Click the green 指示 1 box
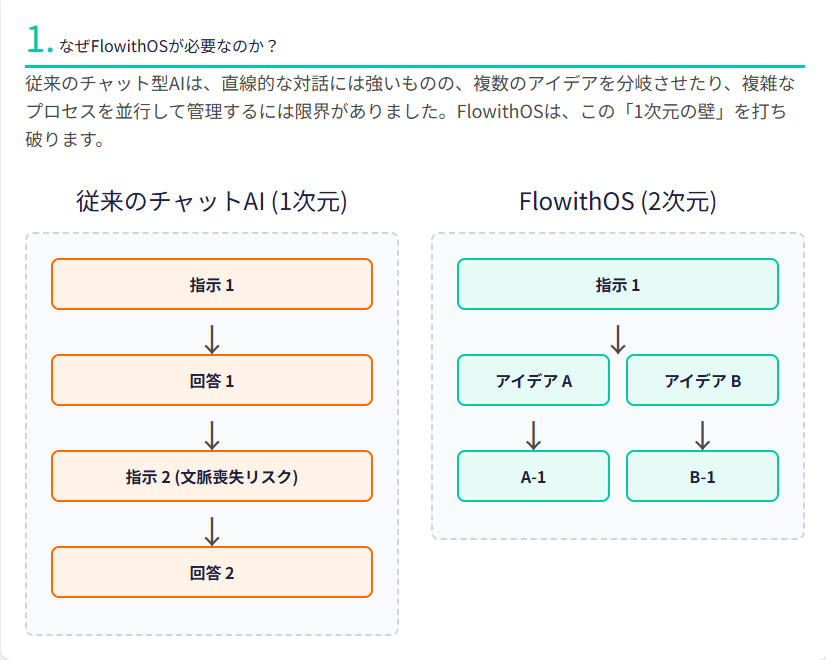Screen dimensions: 826x660 coord(618,284)
